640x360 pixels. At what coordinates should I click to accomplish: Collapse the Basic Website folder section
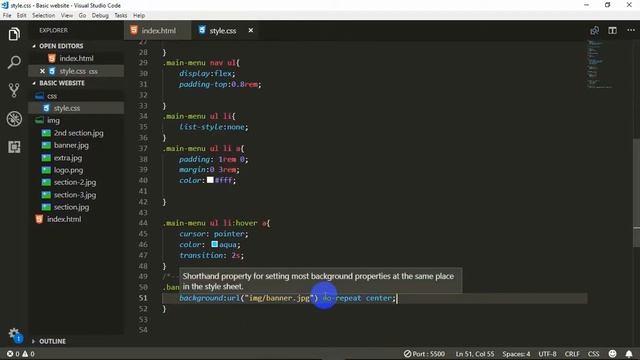tap(62, 83)
